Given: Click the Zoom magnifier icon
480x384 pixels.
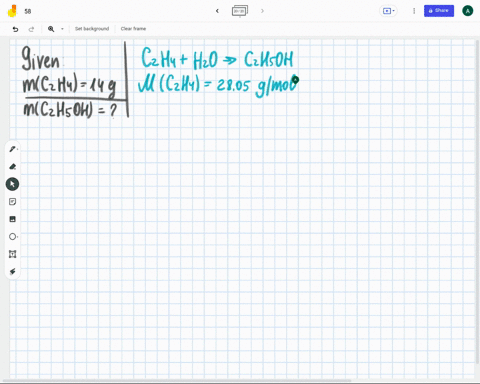Looking at the screenshot, I should point(51,29).
